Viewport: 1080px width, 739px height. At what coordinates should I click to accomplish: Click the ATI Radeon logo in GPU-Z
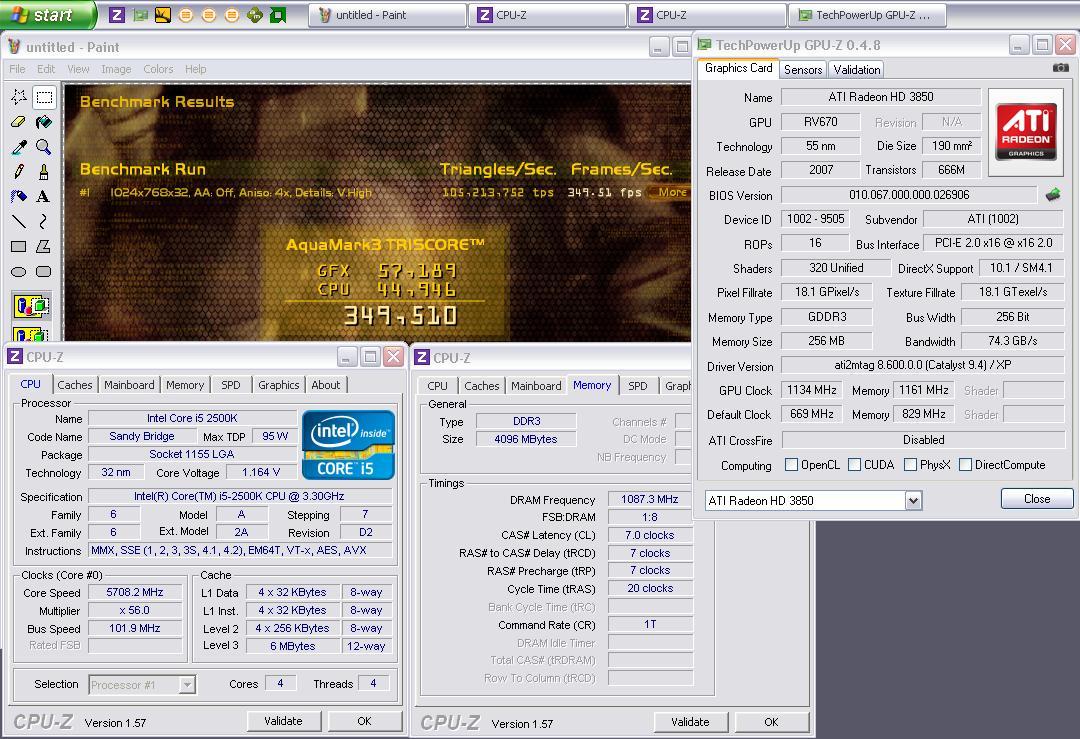[x=1026, y=131]
